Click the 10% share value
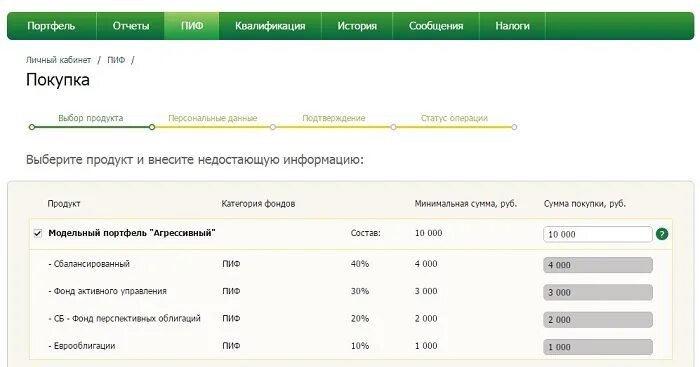This screenshot has height=367, width=700. coord(360,346)
